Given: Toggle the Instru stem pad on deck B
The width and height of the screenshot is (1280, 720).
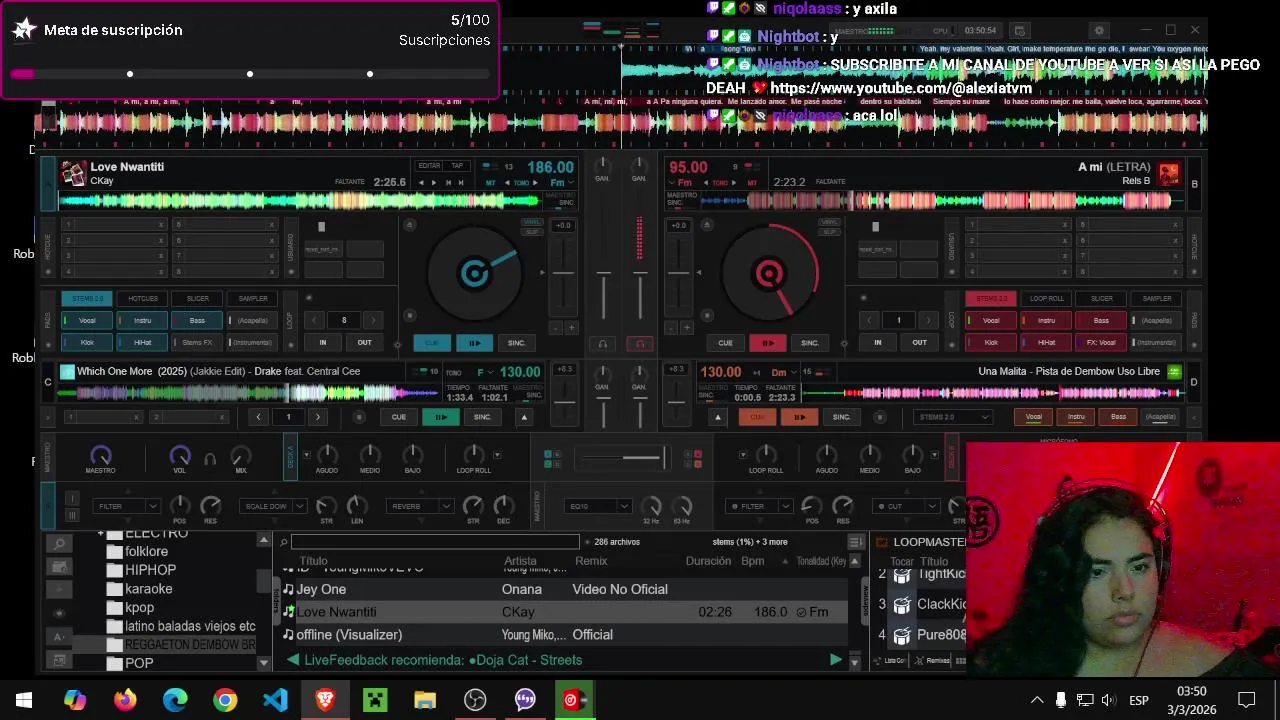Looking at the screenshot, I should point(1046,320).
